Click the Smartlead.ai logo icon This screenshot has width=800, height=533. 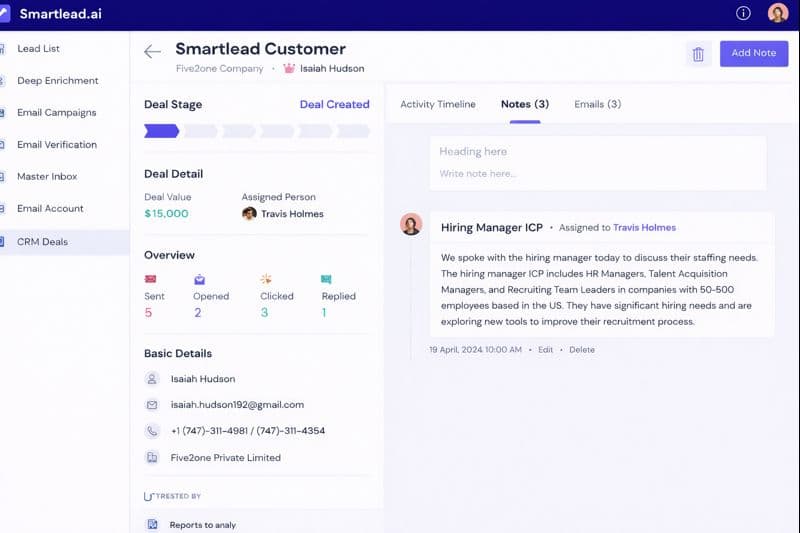[5, 13]
